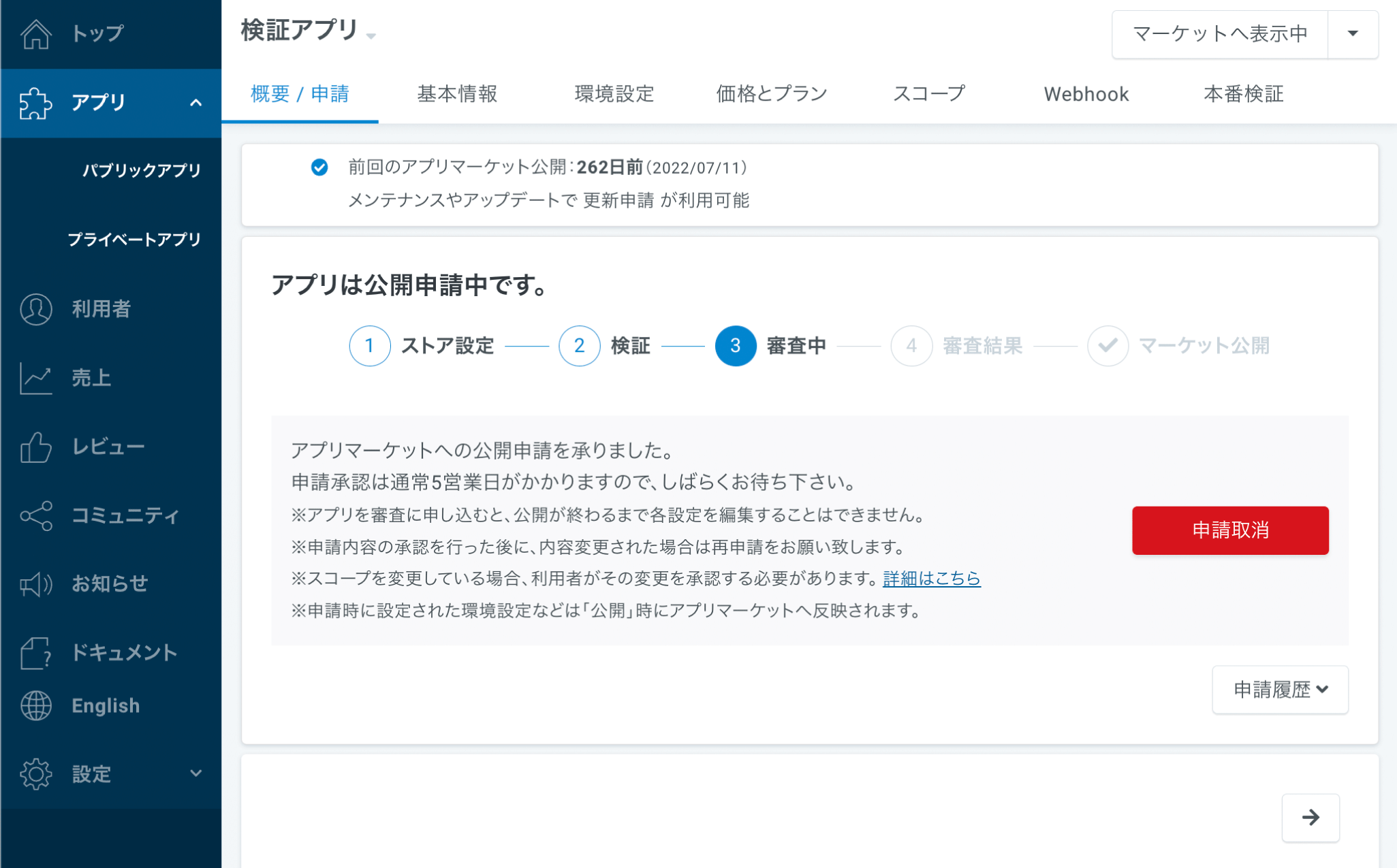This screenshot has width=1397, height=868.
Task: Open レビュー via the thumbs-up icon
Action: tap(36, 447)
